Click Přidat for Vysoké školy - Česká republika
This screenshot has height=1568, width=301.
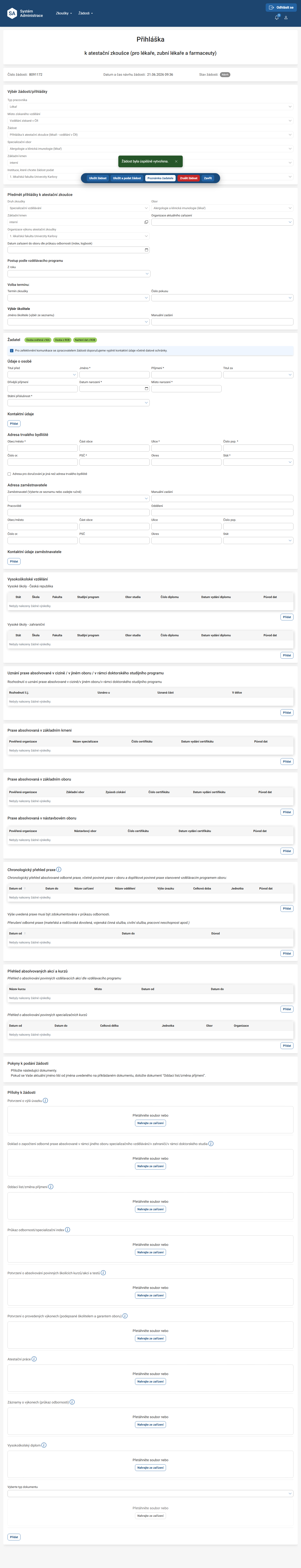[287, 617]
